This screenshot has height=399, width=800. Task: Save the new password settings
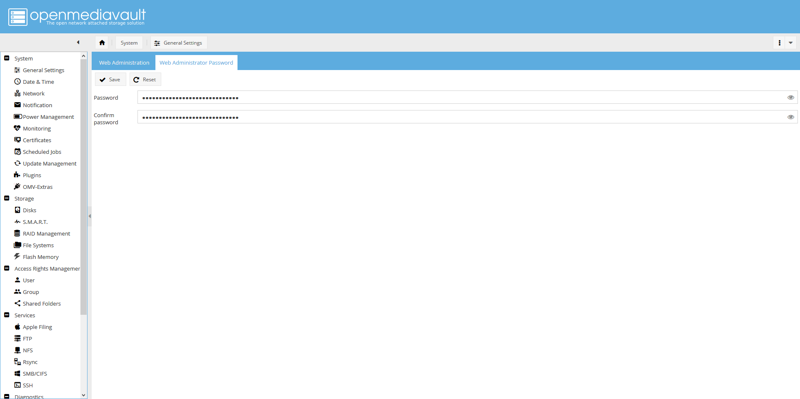(110, 80)
